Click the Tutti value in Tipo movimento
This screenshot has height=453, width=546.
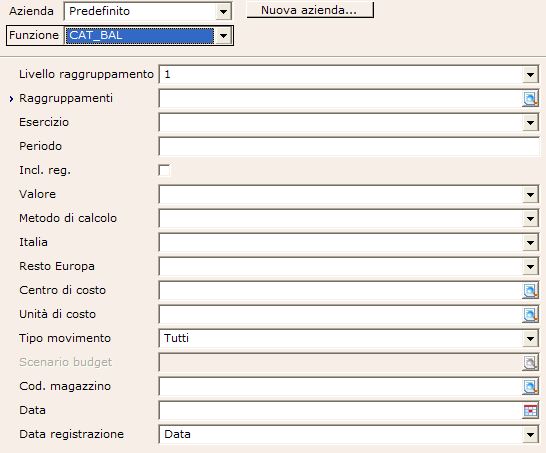pos(177,338)
